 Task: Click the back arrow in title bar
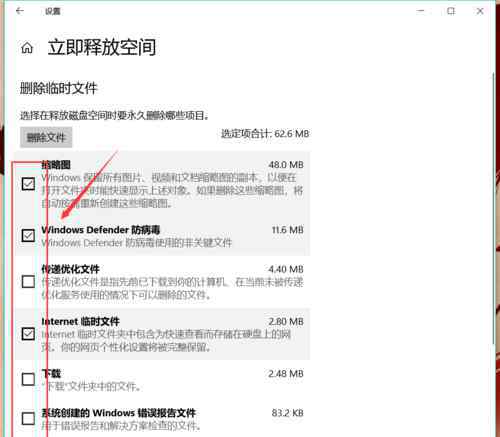tap(20, 11)
